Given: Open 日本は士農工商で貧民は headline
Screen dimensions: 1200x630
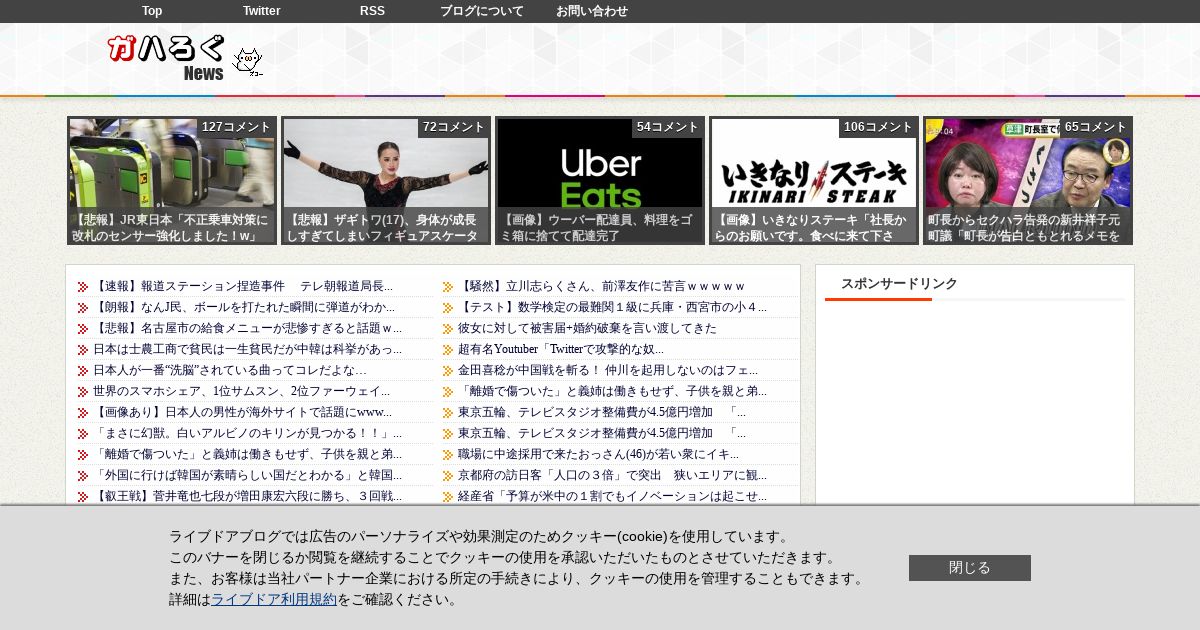Looking at the screenshot, I should 247,349.
